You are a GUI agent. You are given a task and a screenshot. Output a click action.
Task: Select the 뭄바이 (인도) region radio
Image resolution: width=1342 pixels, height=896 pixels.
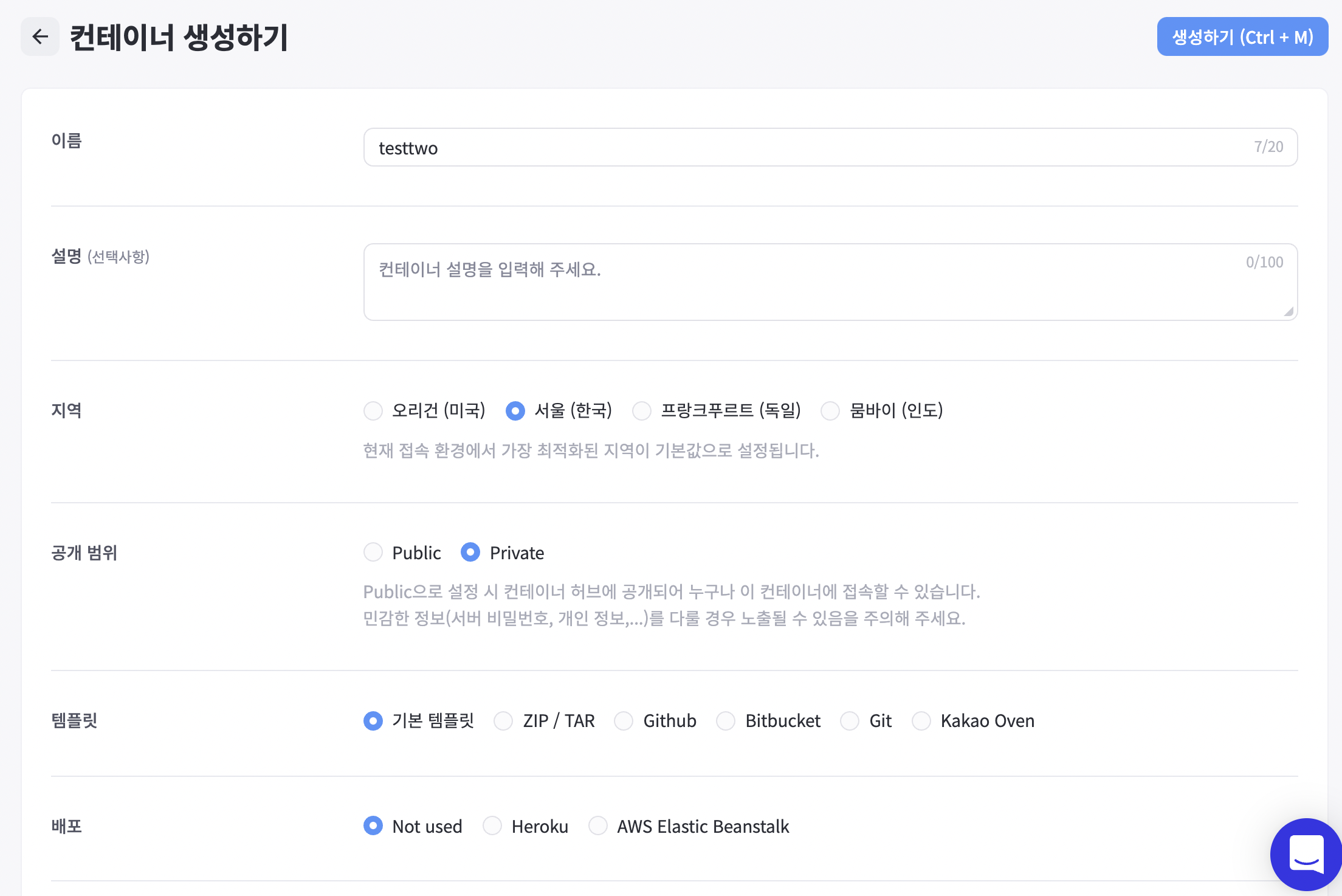pos(830,411)
